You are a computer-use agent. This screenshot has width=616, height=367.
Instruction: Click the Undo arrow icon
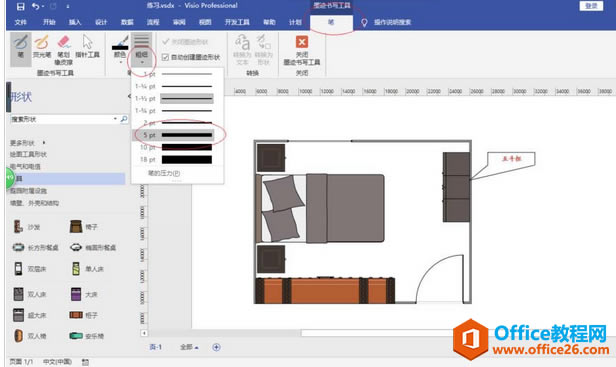36,6
